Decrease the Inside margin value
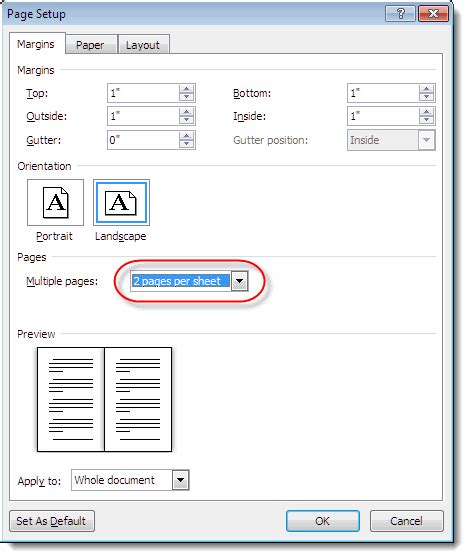Viewport: 469px width, 558px height. (426, 120)
